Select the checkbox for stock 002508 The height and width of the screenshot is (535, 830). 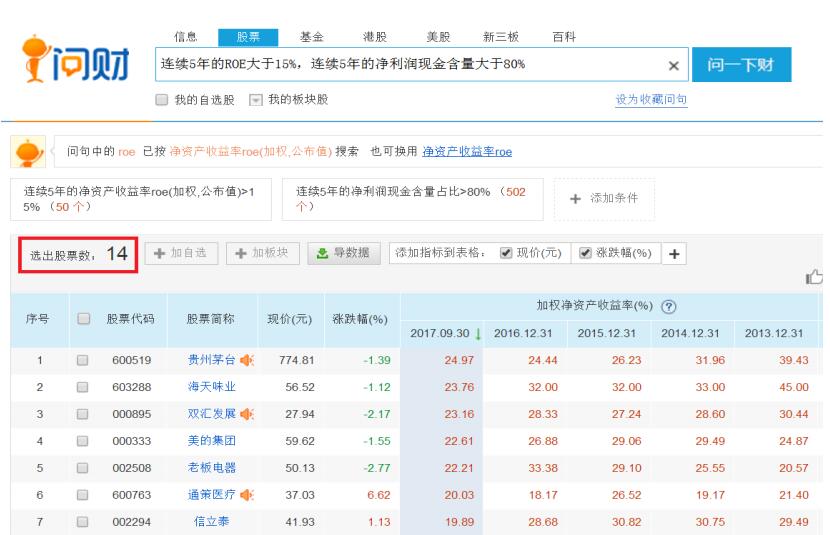[x=82, y=468]
